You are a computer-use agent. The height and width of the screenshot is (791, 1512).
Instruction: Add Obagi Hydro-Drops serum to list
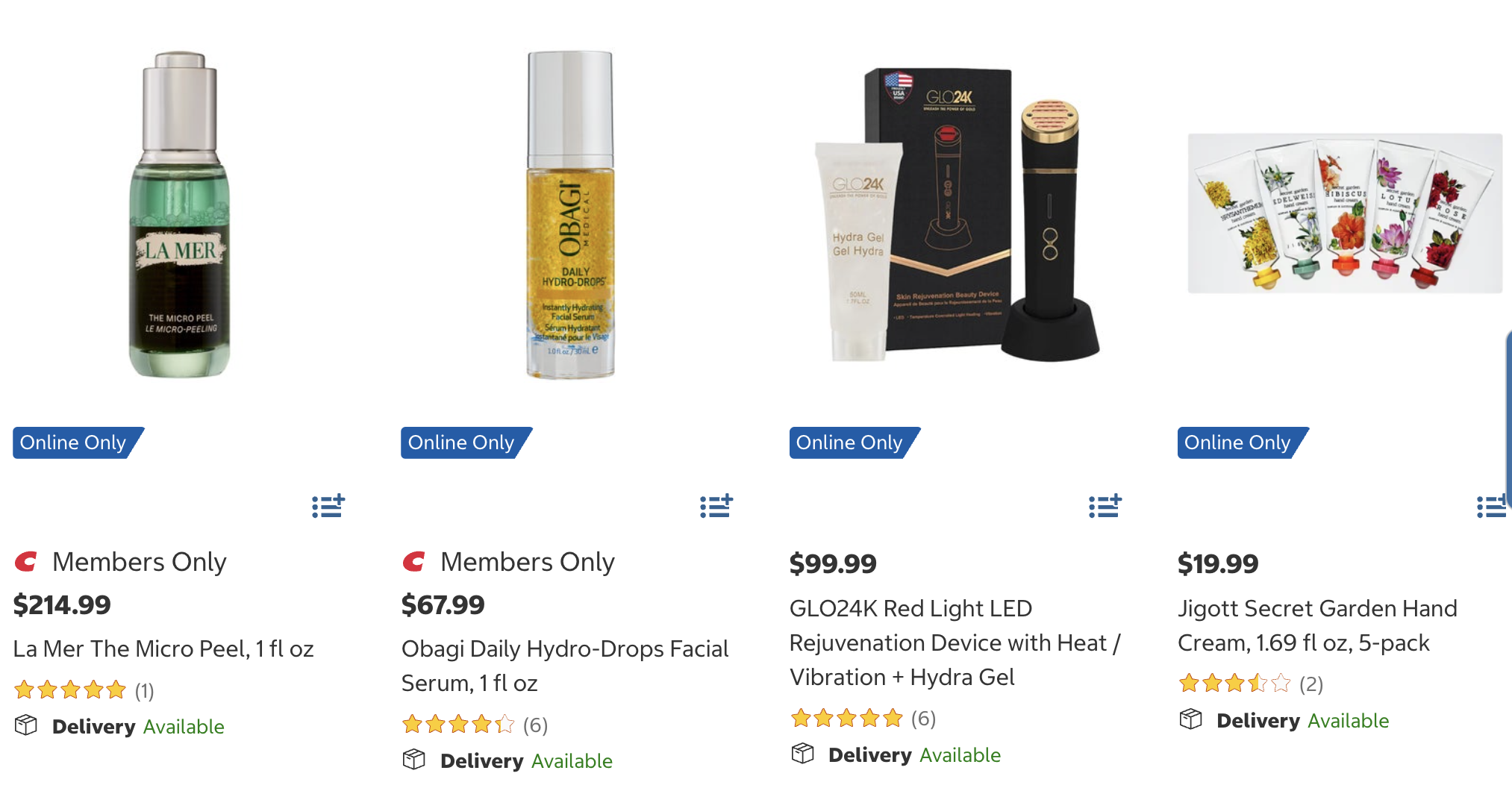716,506
